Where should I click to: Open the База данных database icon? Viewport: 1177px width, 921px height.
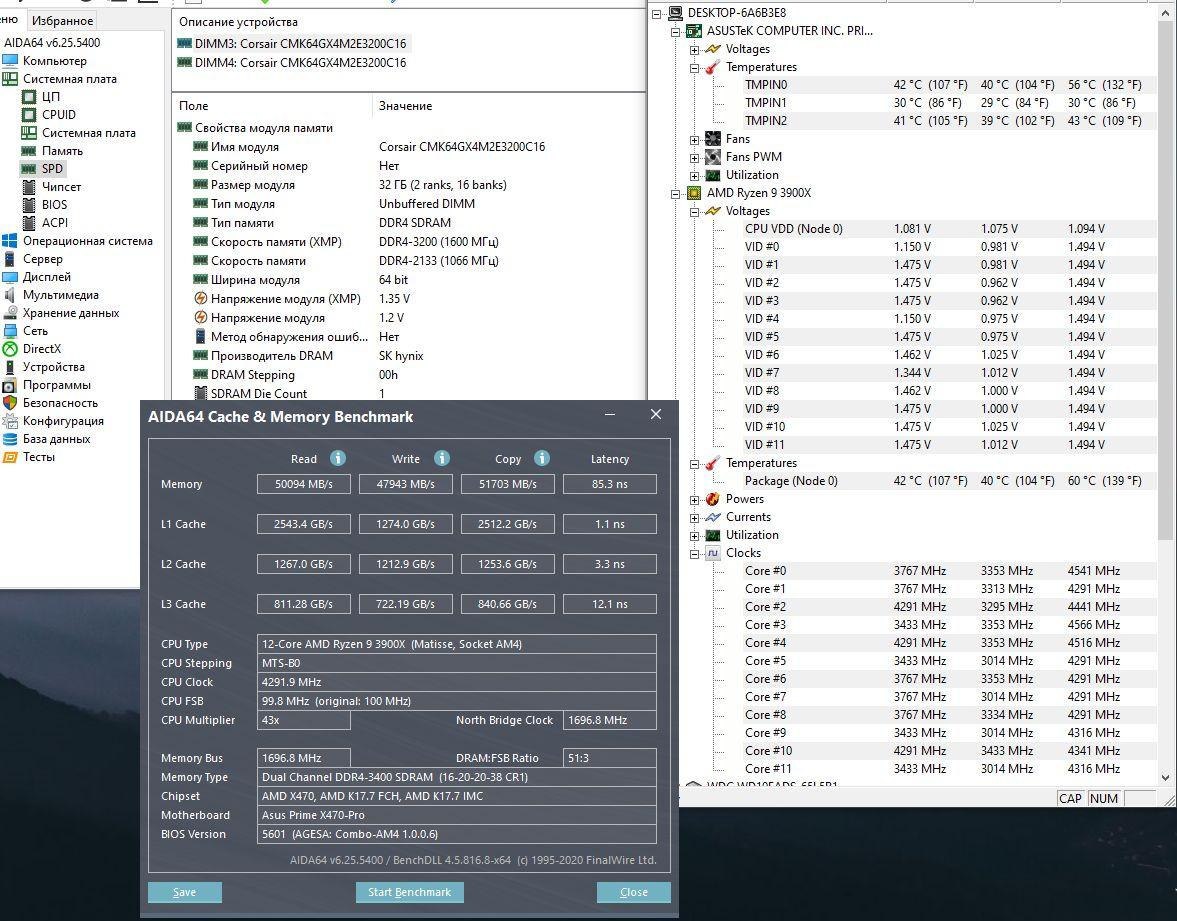10,439
